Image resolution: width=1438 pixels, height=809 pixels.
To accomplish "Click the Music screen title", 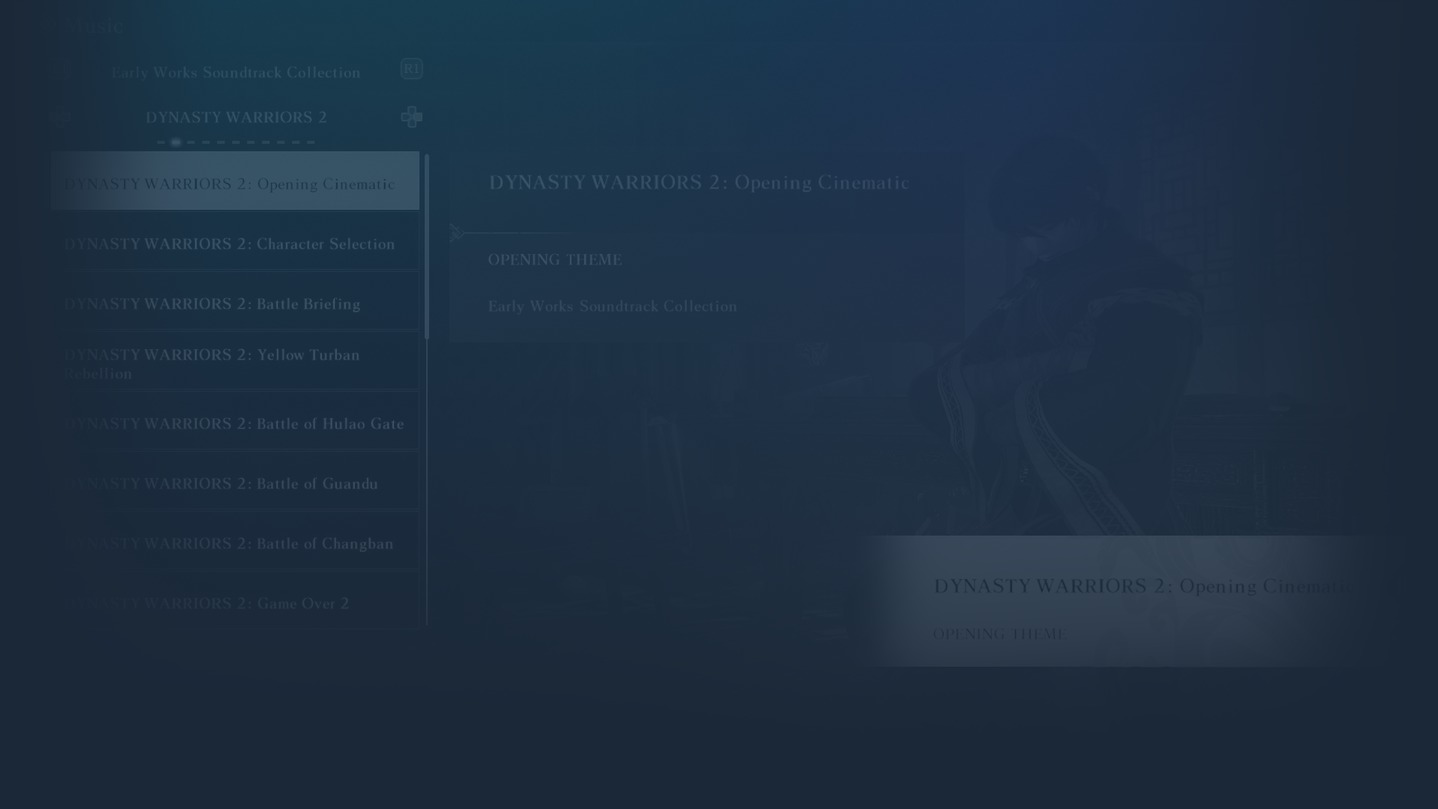I will (92, 27).
